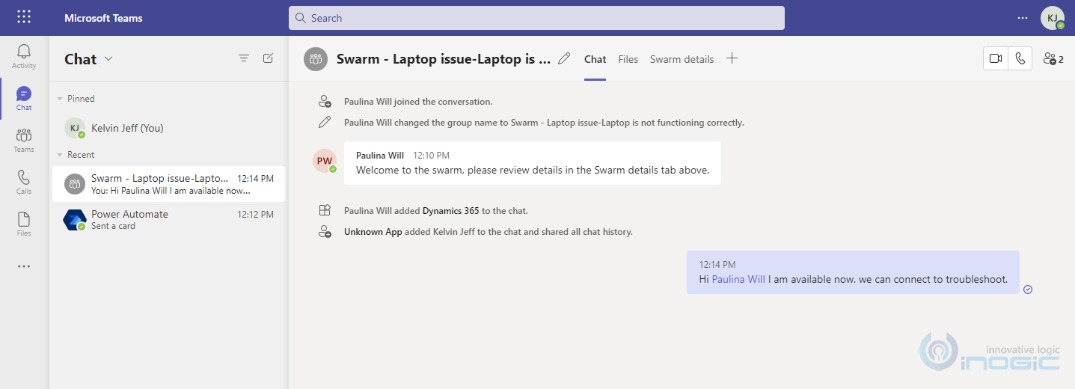Image resolution: width=1075 pixels, height=389 pixels.
Task: Expand the Chat header dropdown chevron
Action: tap(108, 59)
